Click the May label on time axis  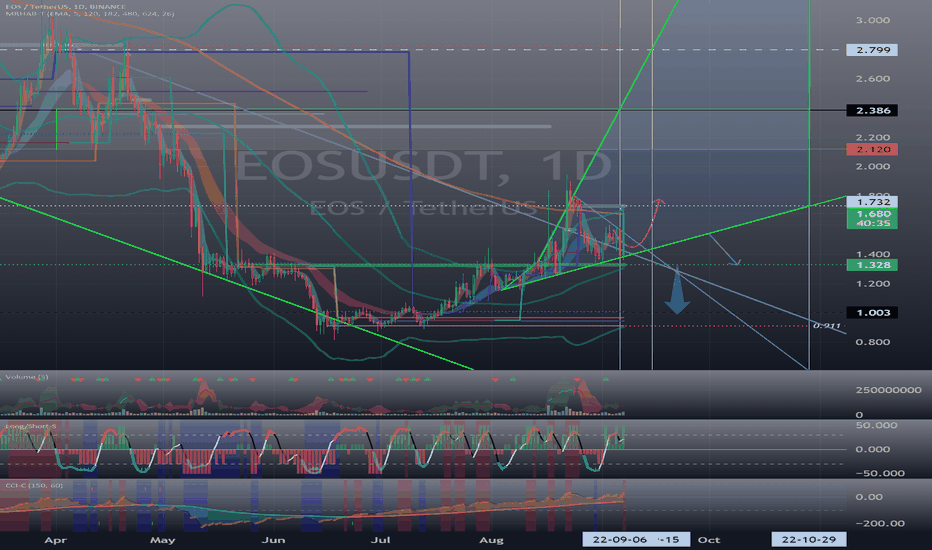[x=162, y=540]
